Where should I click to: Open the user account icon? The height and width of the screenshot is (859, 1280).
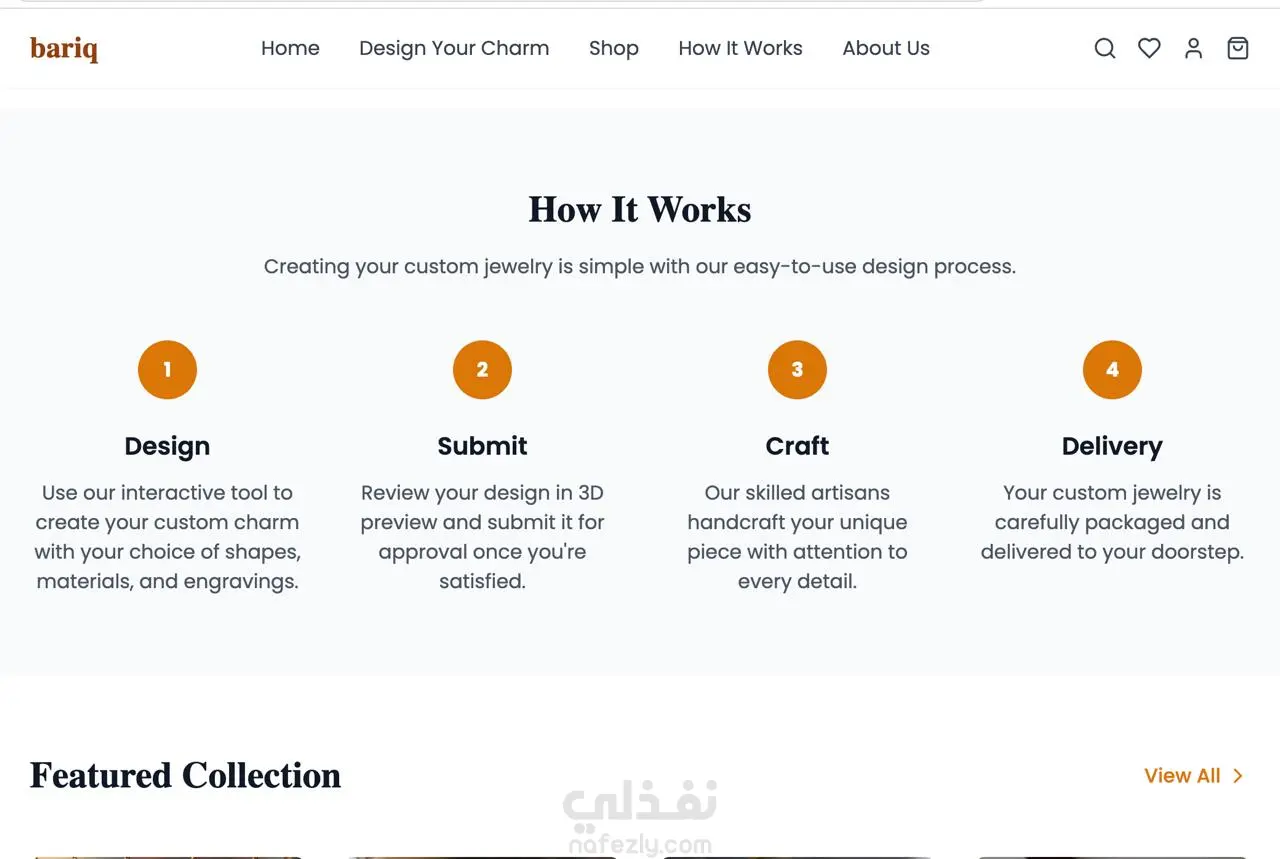coord(1193,48)
